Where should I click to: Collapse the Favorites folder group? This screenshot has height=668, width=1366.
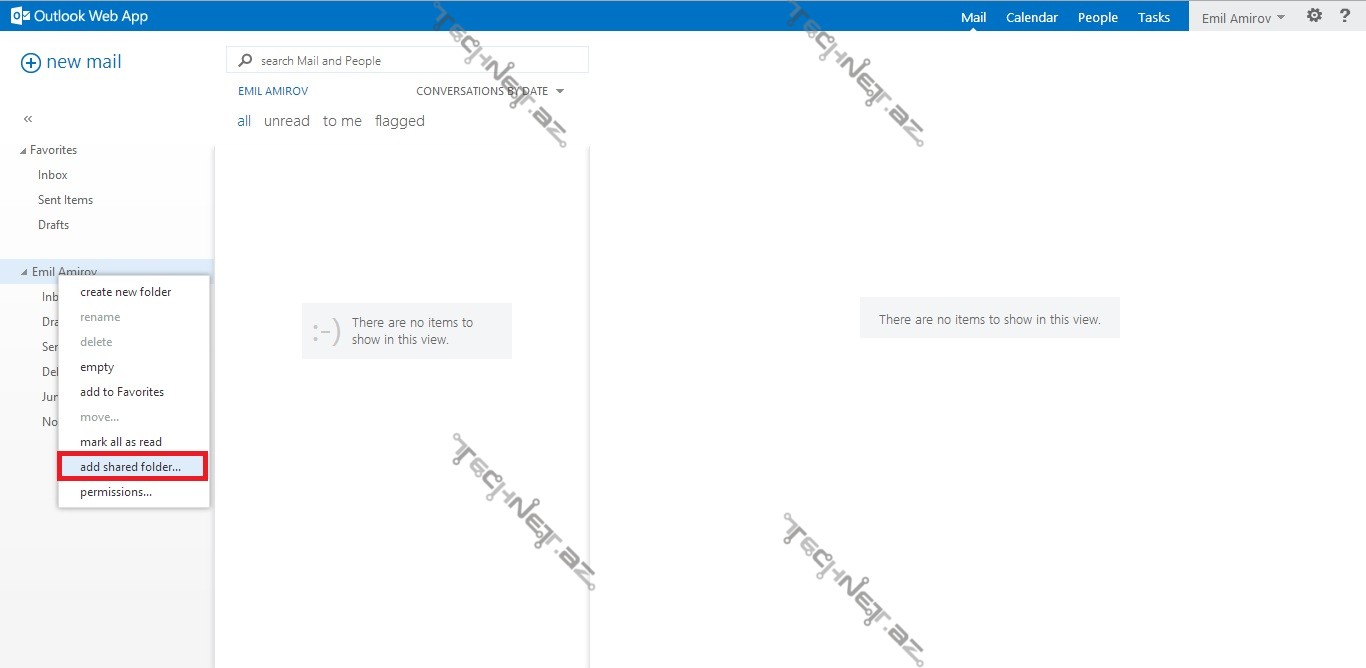coord(24,151)
